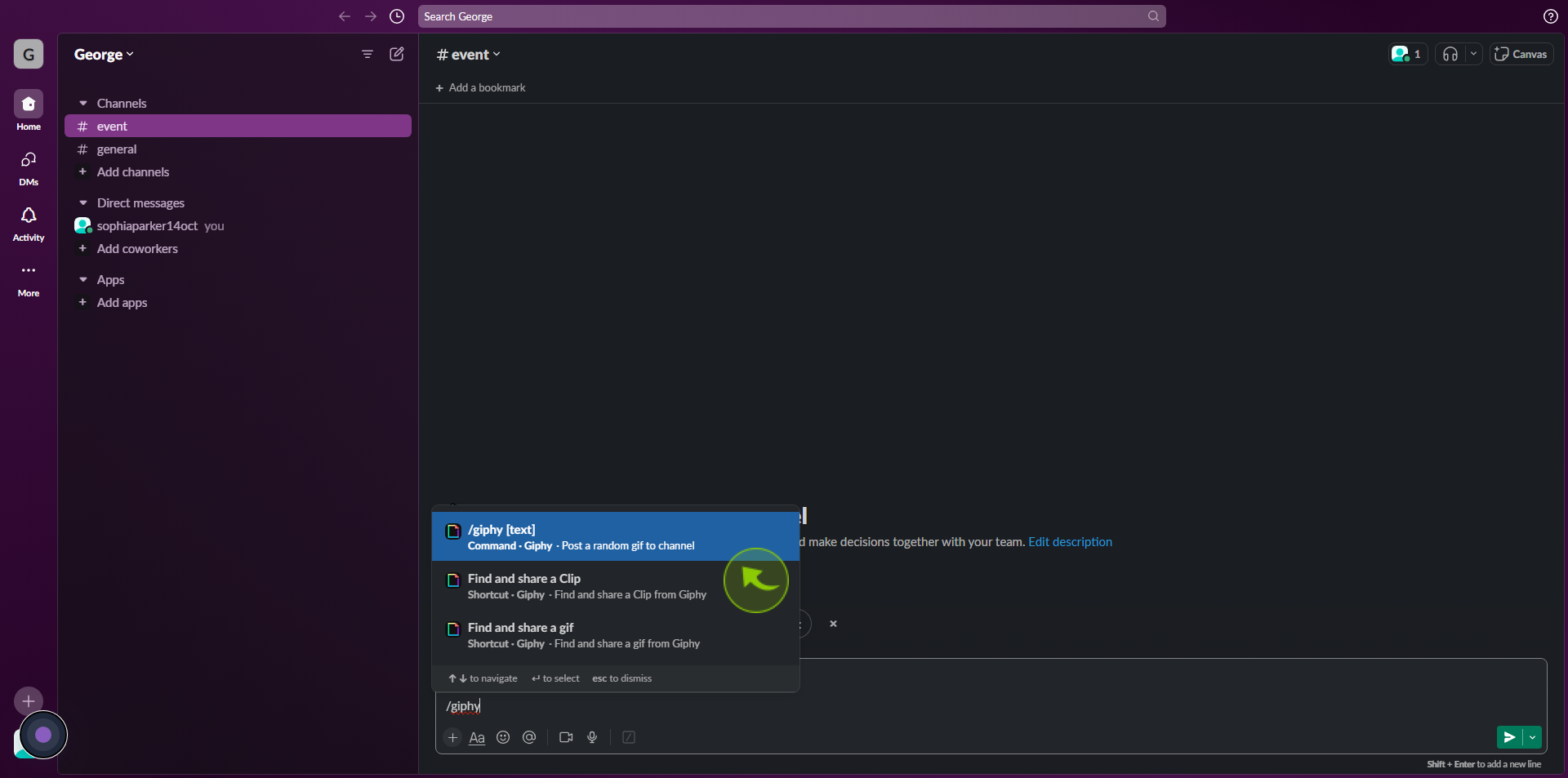
Task: Open the user profile avatar
Action: 22,745
